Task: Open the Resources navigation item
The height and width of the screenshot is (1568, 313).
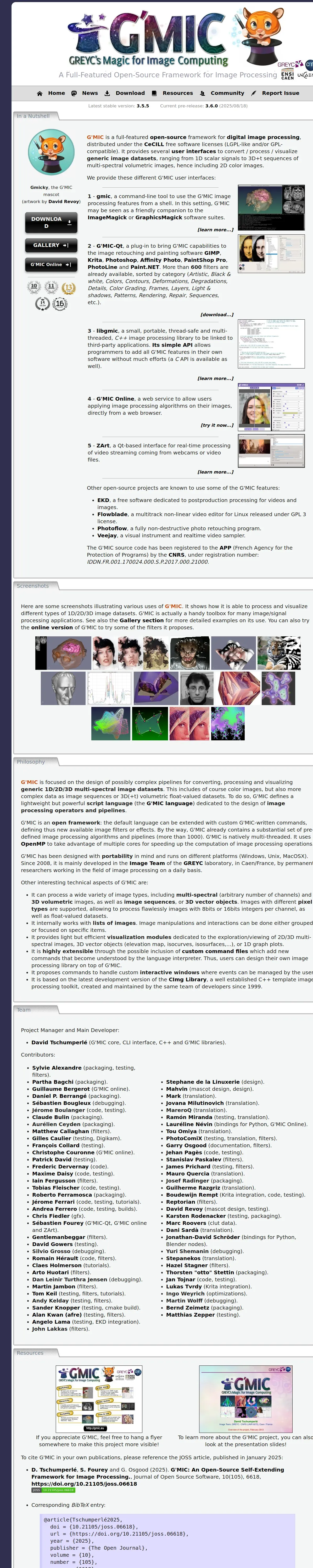Action: pyautogui.click(x=172, y=93)
